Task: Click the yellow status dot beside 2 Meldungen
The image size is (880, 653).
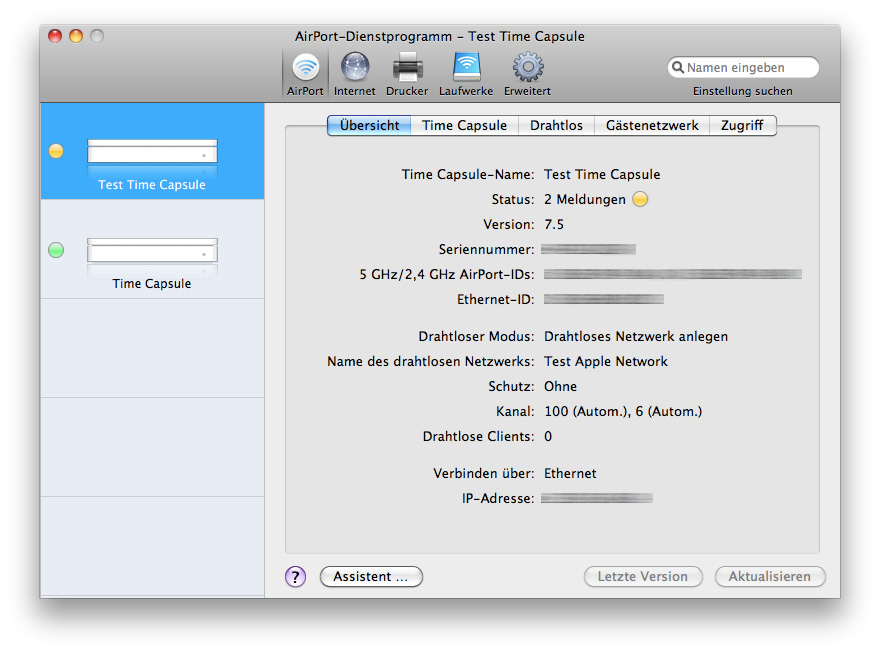Action: (x=640, y=199)
